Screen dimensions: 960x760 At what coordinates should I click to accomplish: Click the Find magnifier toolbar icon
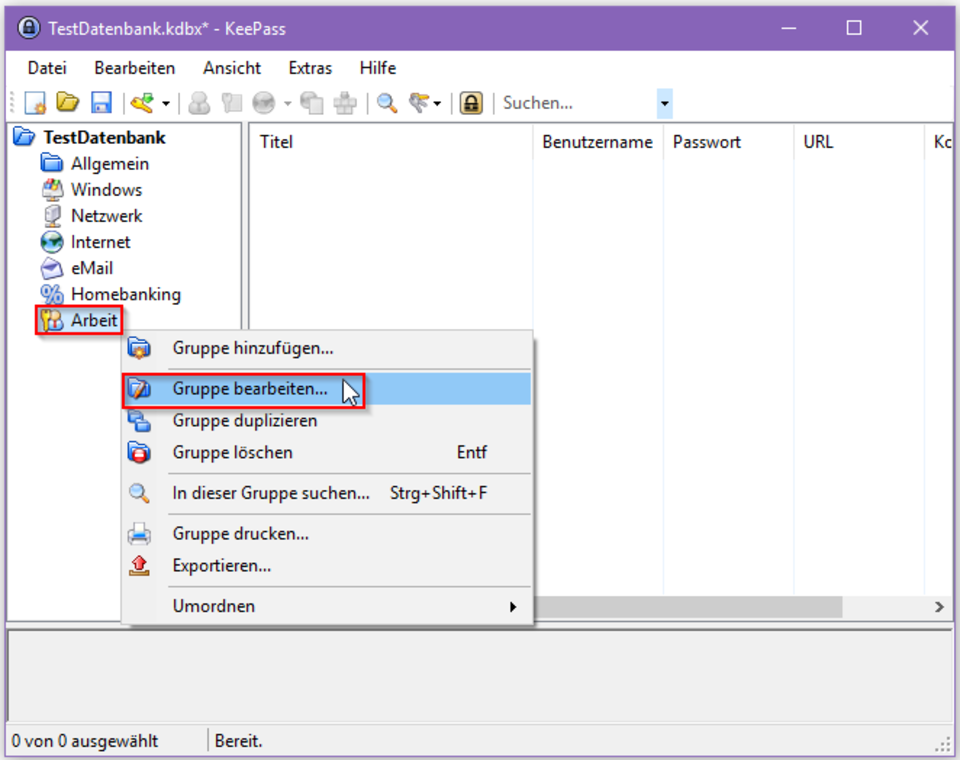(x=387, y=103)
